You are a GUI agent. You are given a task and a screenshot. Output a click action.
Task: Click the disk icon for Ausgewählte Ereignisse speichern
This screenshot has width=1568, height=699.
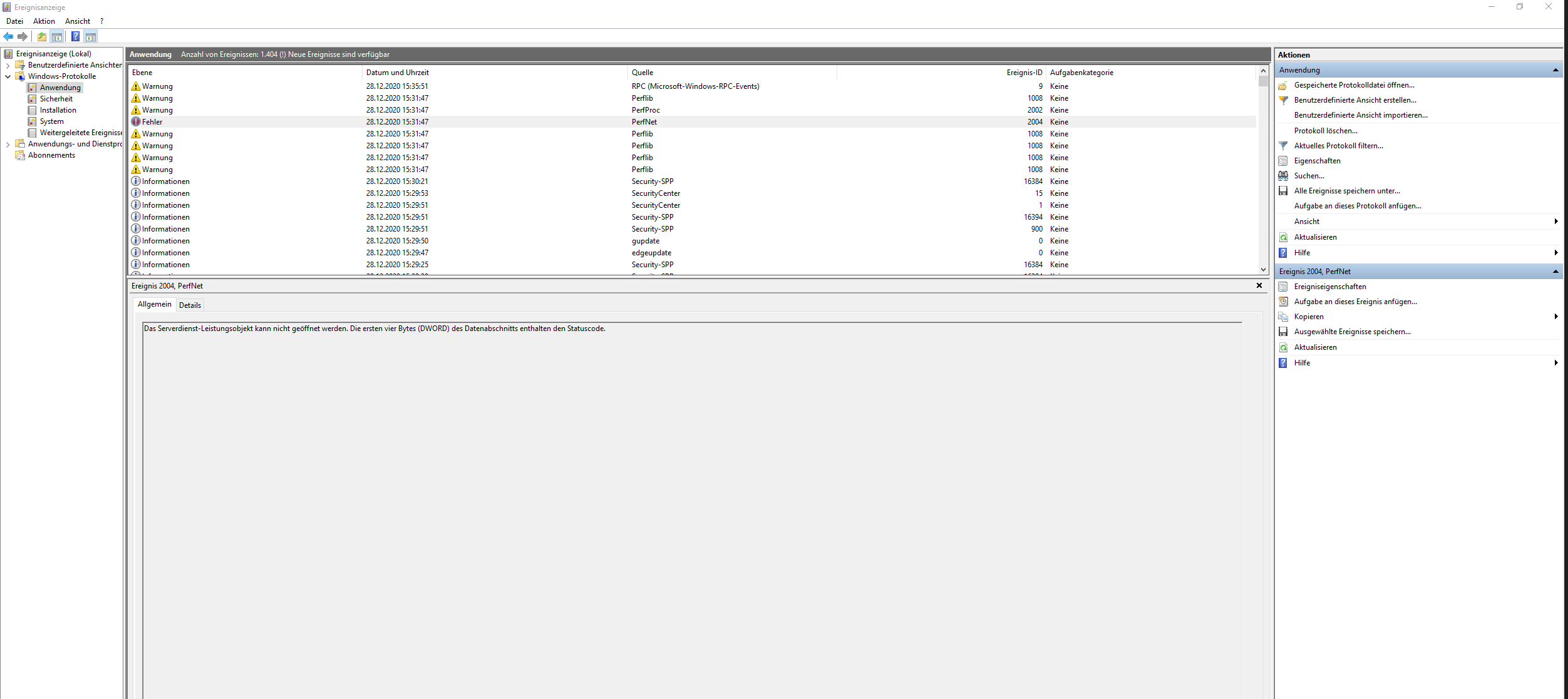point(1283,332)
